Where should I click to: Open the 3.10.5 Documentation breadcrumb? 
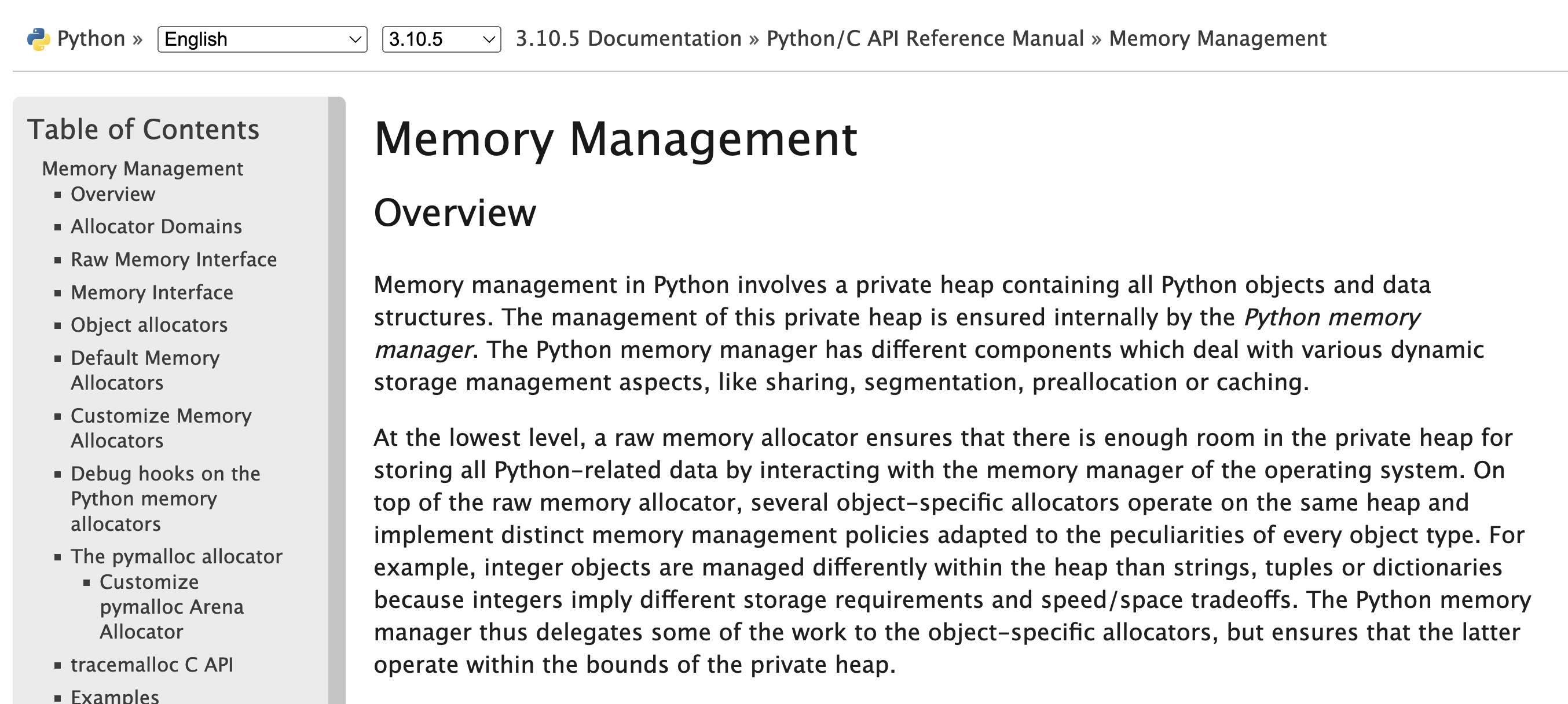[x=628, y=38]
